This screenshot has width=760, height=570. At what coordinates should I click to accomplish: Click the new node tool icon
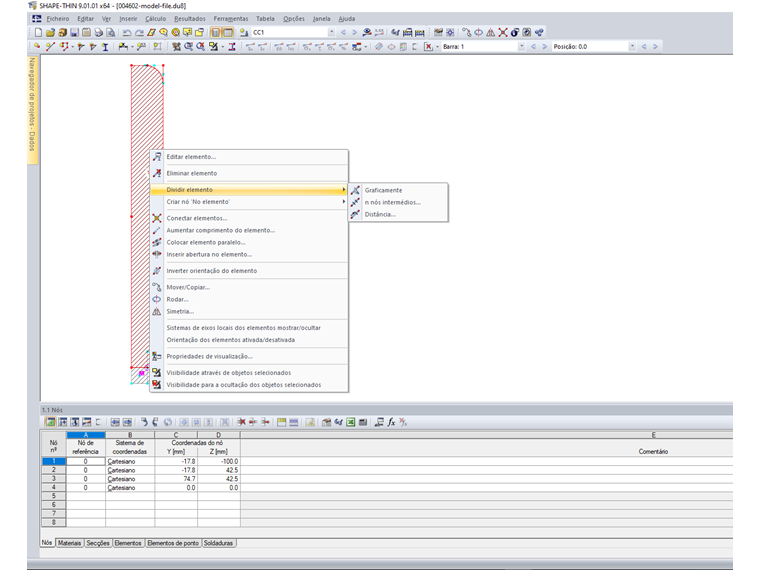[x=37, y=47]
